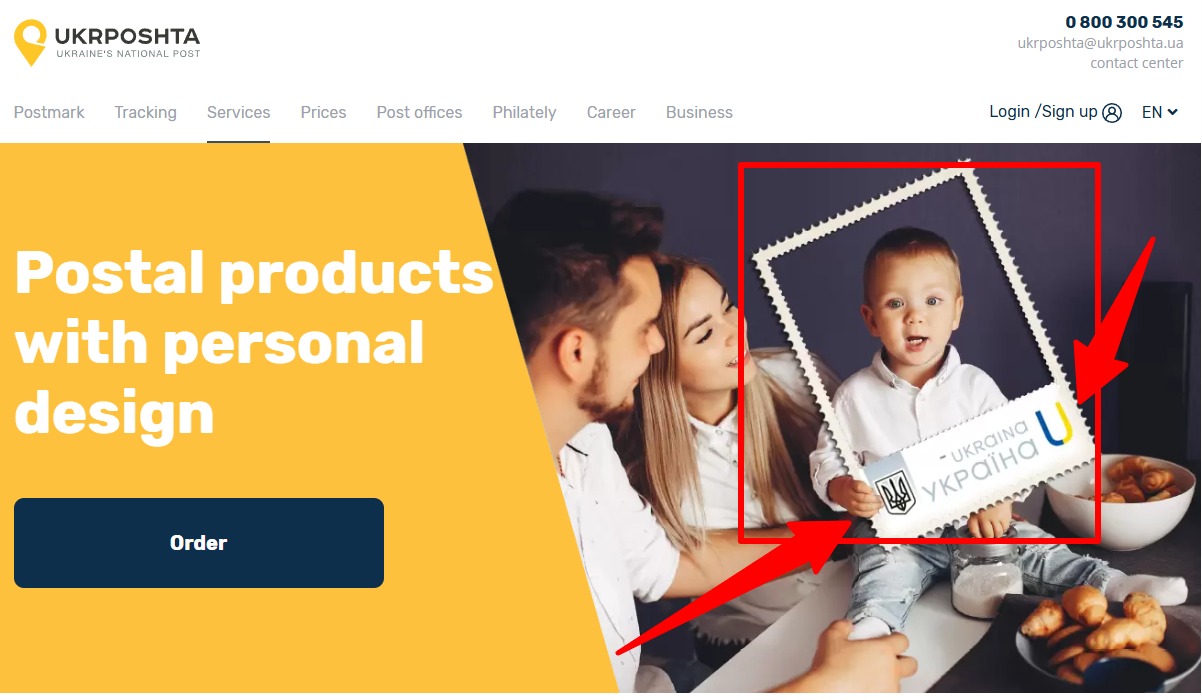1202x700 pixels.
Task: Click Login / Sign up link
Action: [x=1043, y=112]
